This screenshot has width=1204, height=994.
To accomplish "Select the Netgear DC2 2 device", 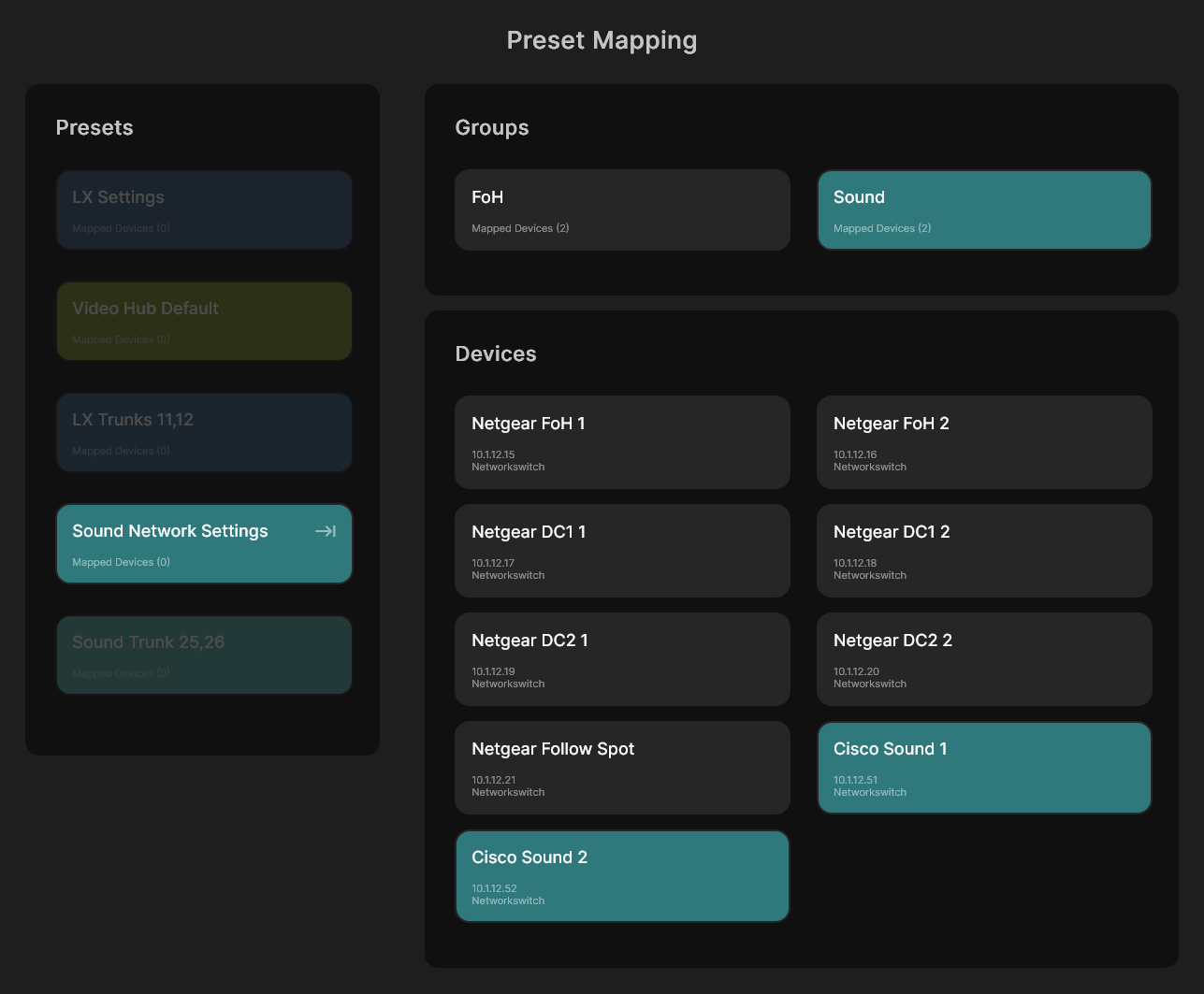I will coord(983,658).
